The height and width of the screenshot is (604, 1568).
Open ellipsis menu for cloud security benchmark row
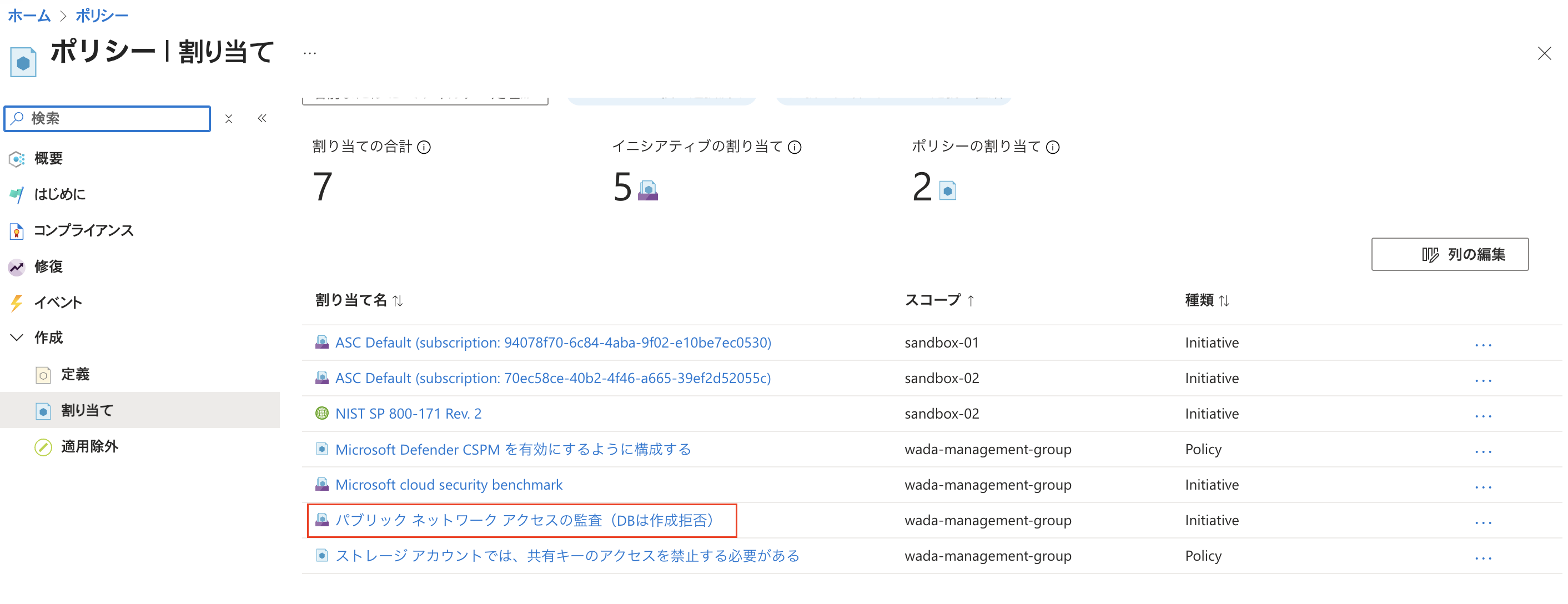[x=1484, y=486]
